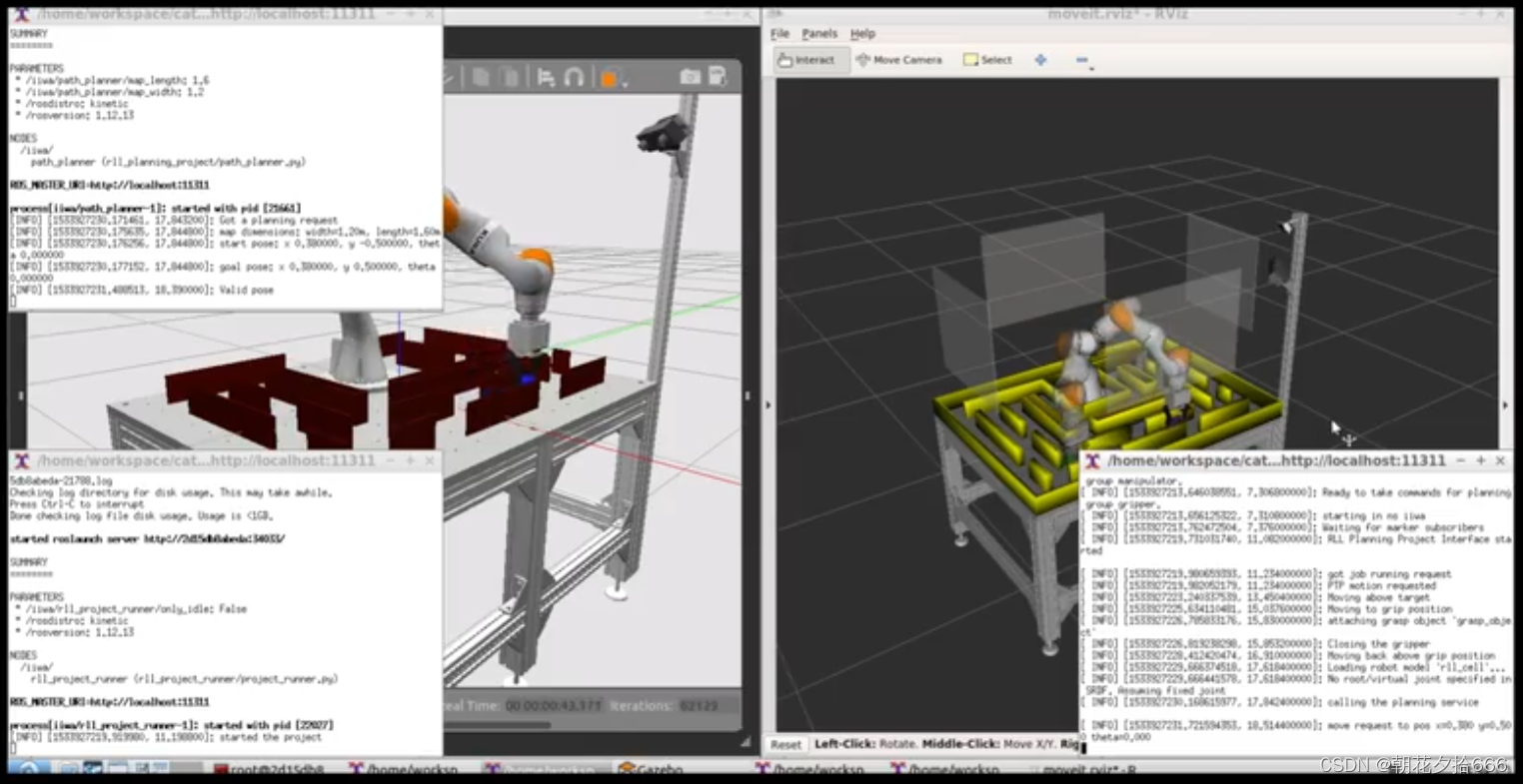Viewport: 1523px width, 784px height.
Task: Take a screenshot with Gazebo camera icon
Action: [x=690, y=77]
